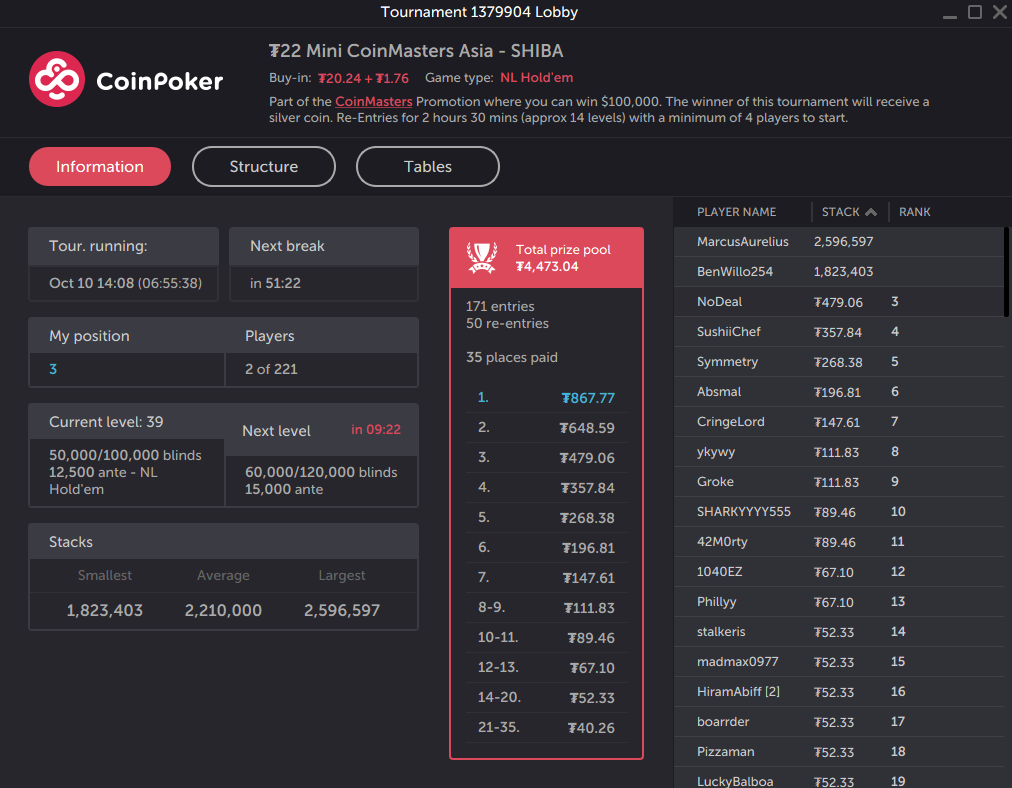The image size is (1012, 788).
Task: Maximize the Tournament Lobby window
Action: 975,12
